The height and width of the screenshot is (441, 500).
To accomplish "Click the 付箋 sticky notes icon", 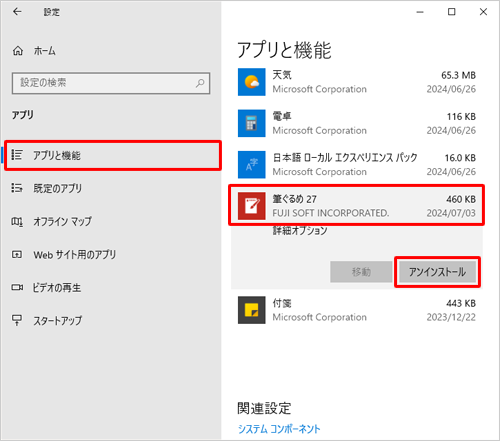I will [x=252, y=310].
